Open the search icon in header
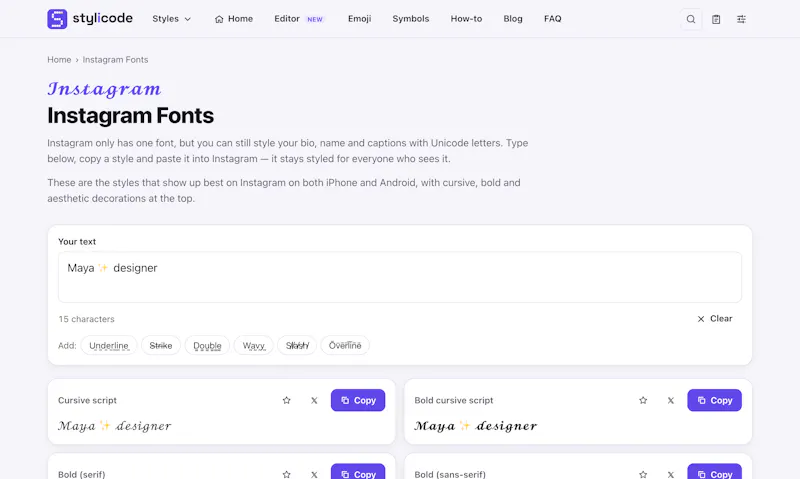Image resolution: width=800 pixels, height=479 pixels. [x=691, y=19]
